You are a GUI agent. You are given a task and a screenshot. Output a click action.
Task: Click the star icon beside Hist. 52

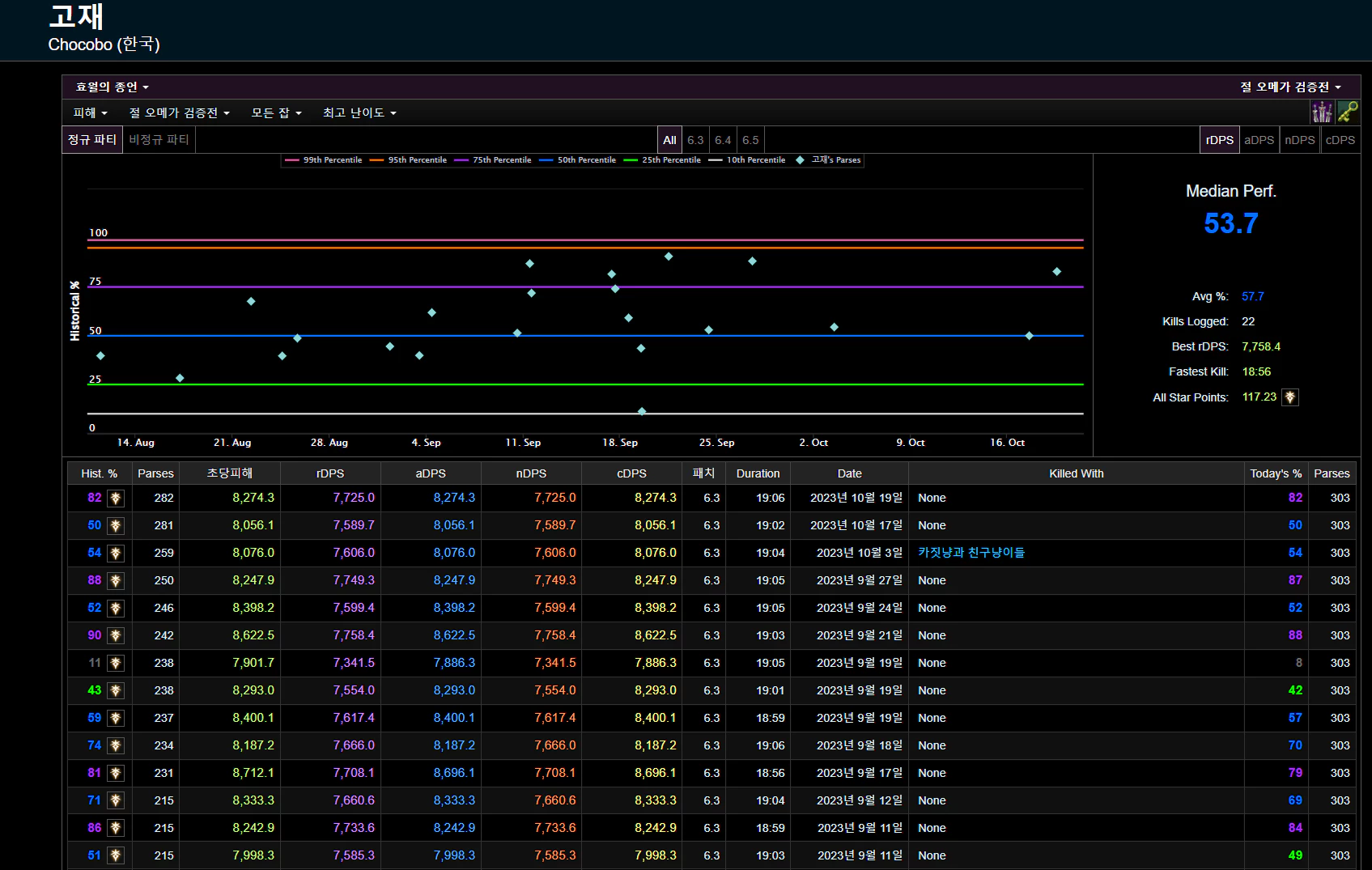pos(116,609)
